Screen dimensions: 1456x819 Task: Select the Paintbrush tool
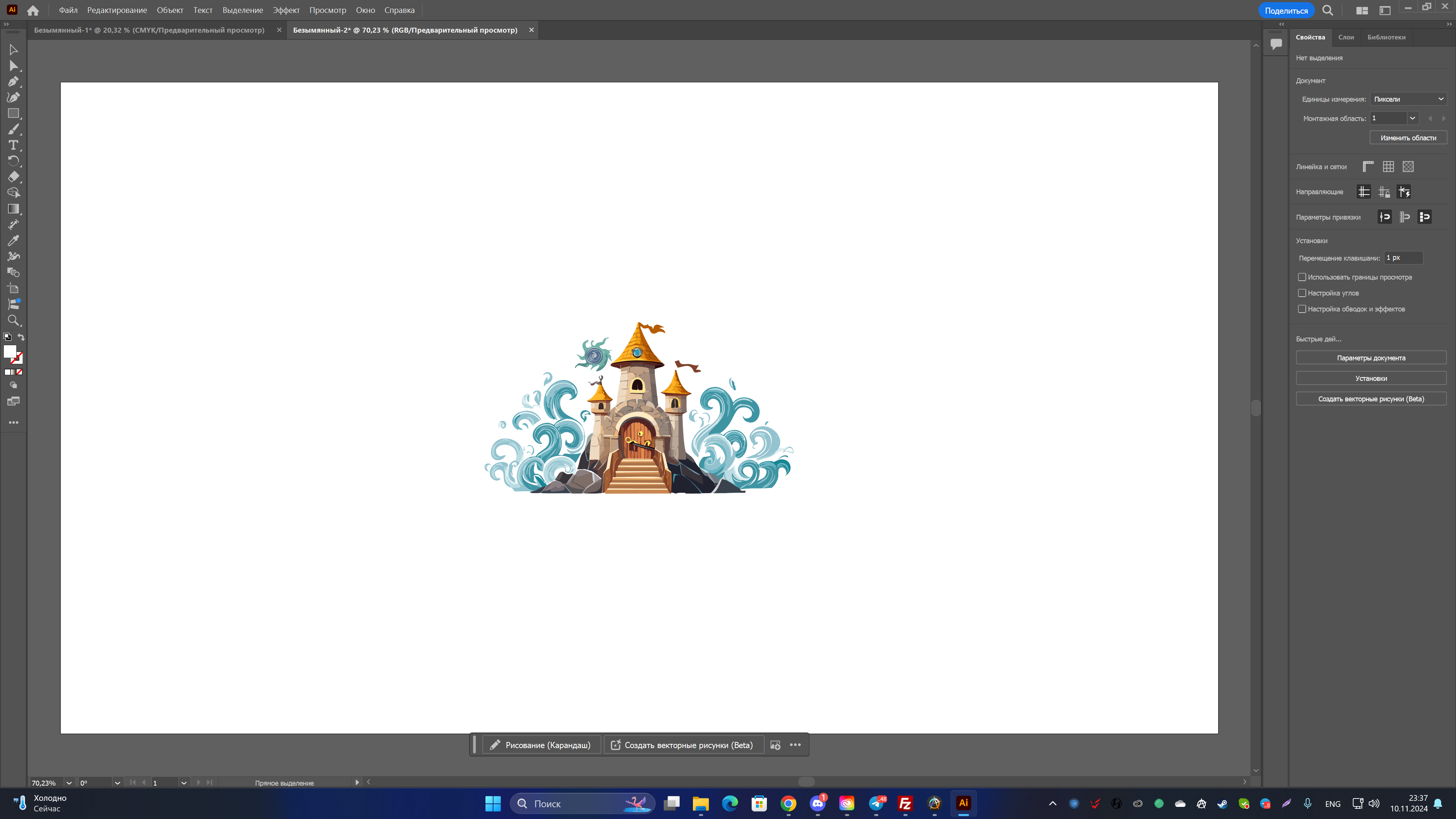click(x=14, y=129)
